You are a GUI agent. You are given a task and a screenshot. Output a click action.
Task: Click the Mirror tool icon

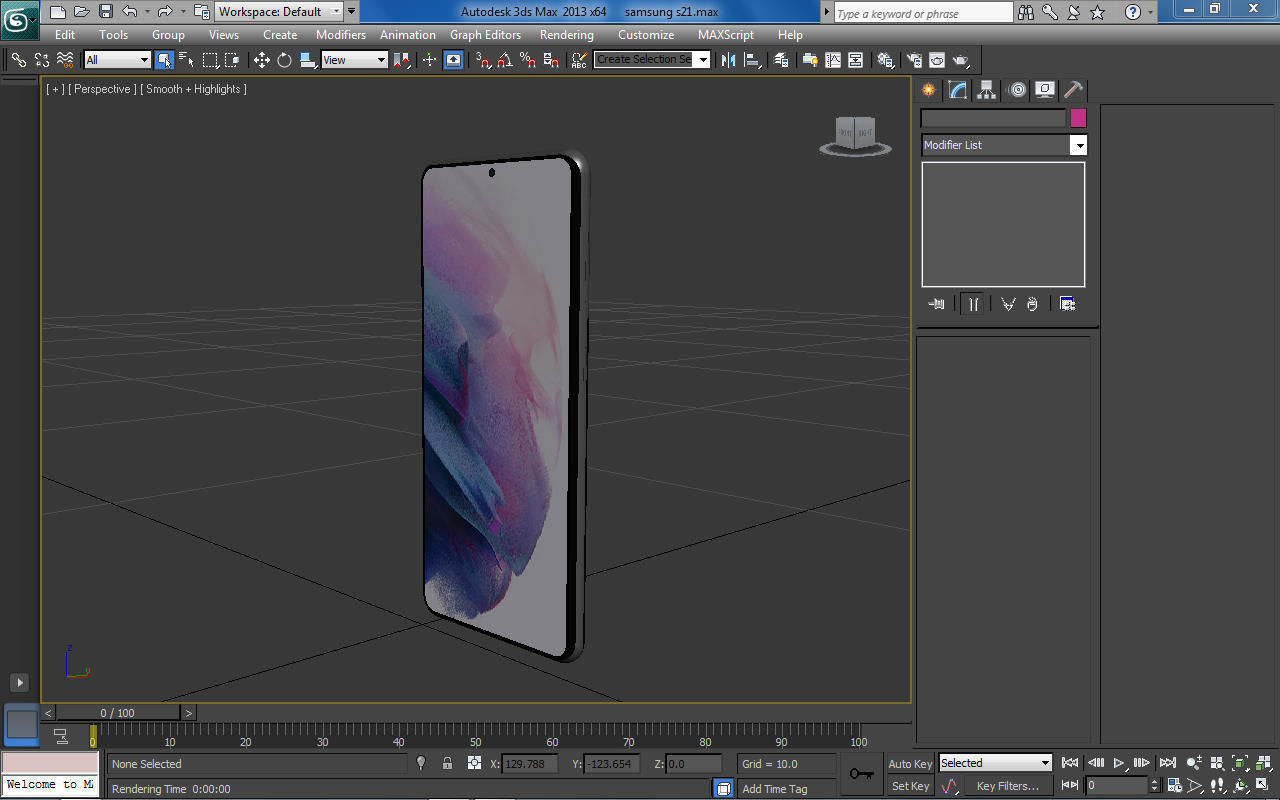728,60
